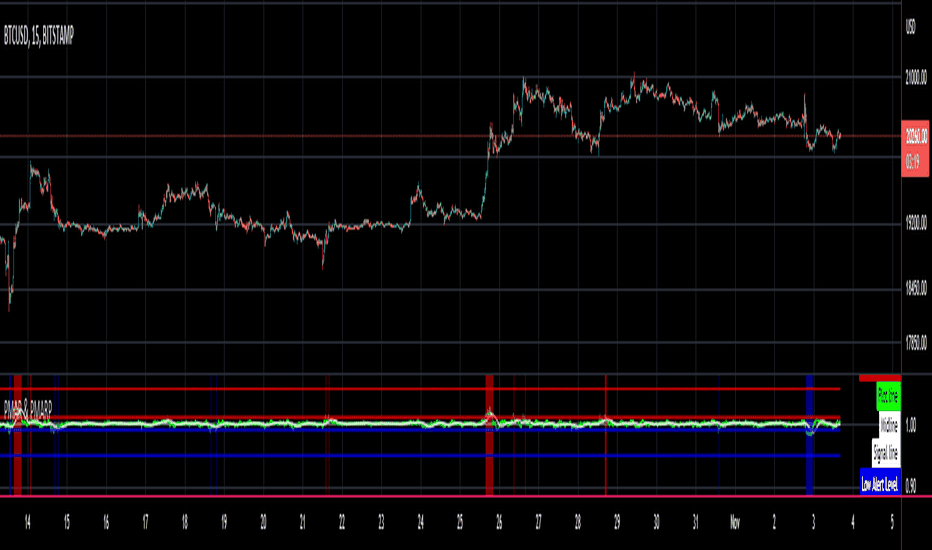
Task: Click the 02:19 bar countdown timer
Action: [x=913, y=162]
